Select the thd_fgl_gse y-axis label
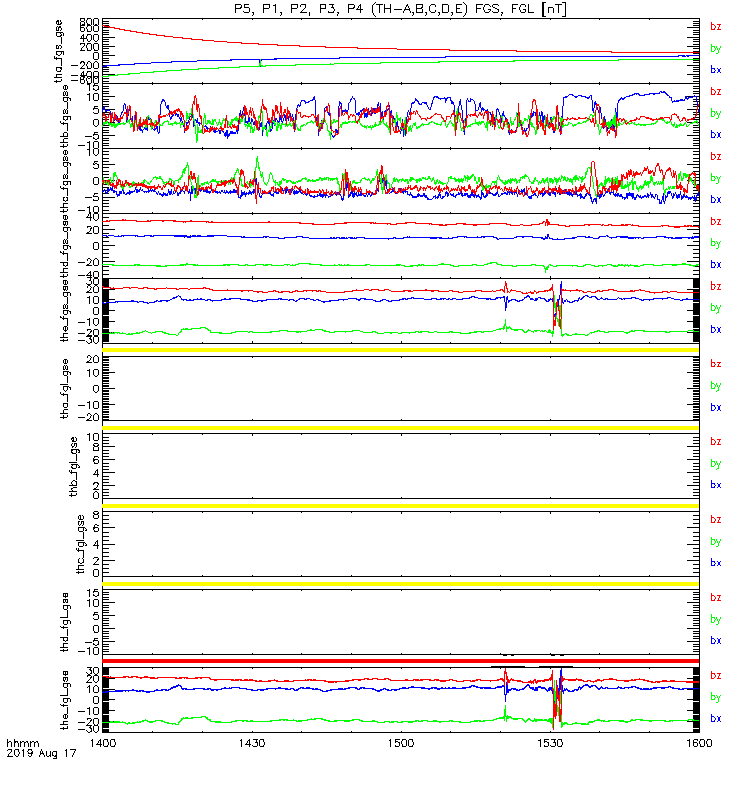The height and width of the screenshot is (800, 750). pyautogui.click(x=65, y=622)
